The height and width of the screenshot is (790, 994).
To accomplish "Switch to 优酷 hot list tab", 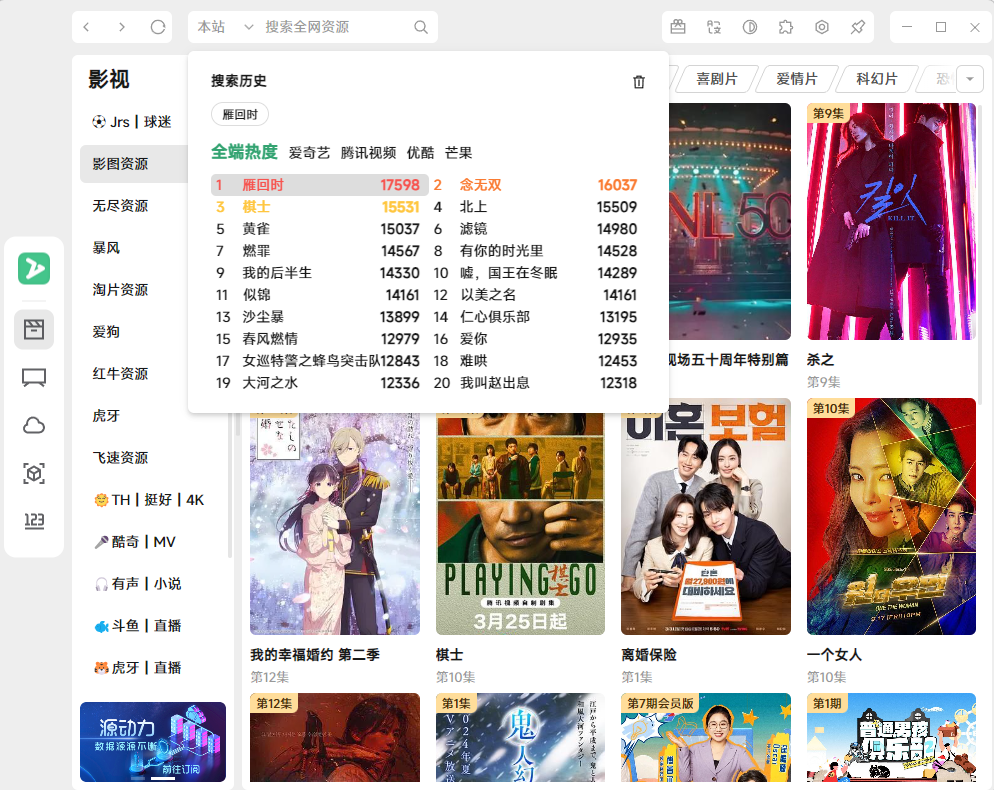I will [420, 153].
